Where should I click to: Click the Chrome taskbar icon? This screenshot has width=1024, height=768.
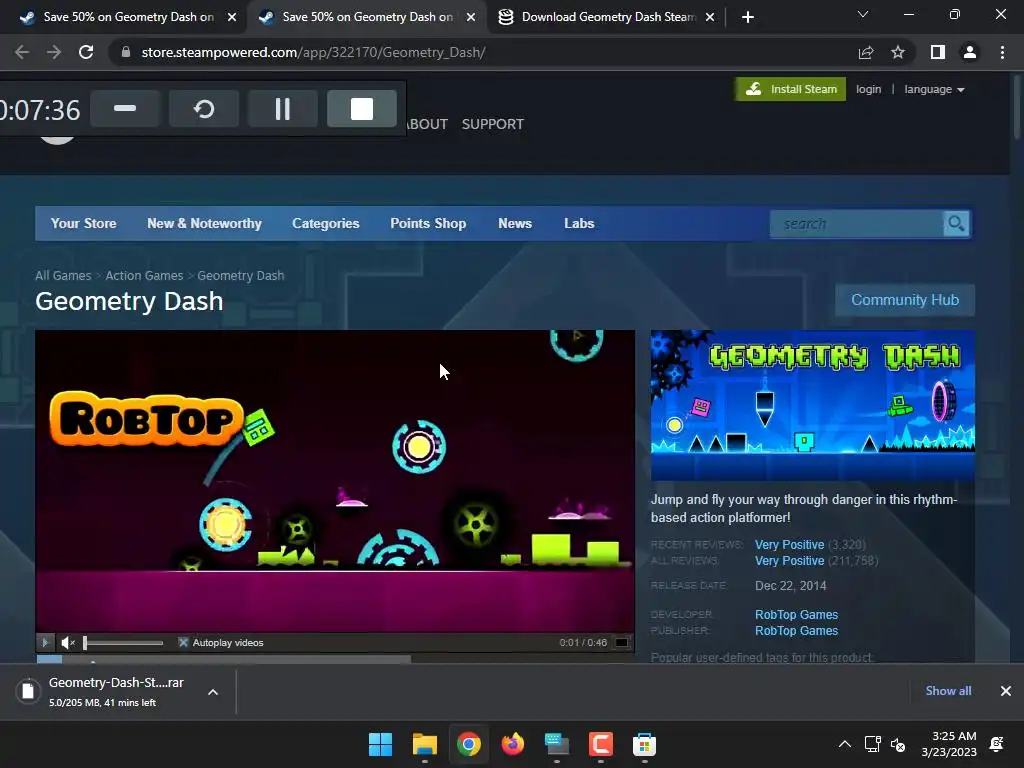(469, 744)
